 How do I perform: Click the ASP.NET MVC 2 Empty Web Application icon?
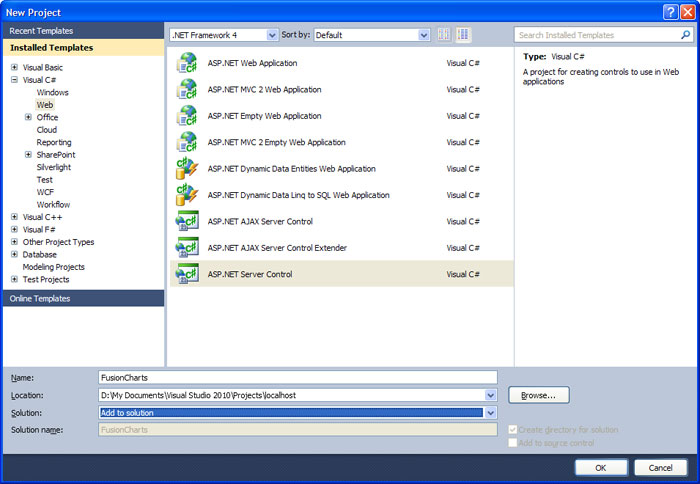coord(187,142)
